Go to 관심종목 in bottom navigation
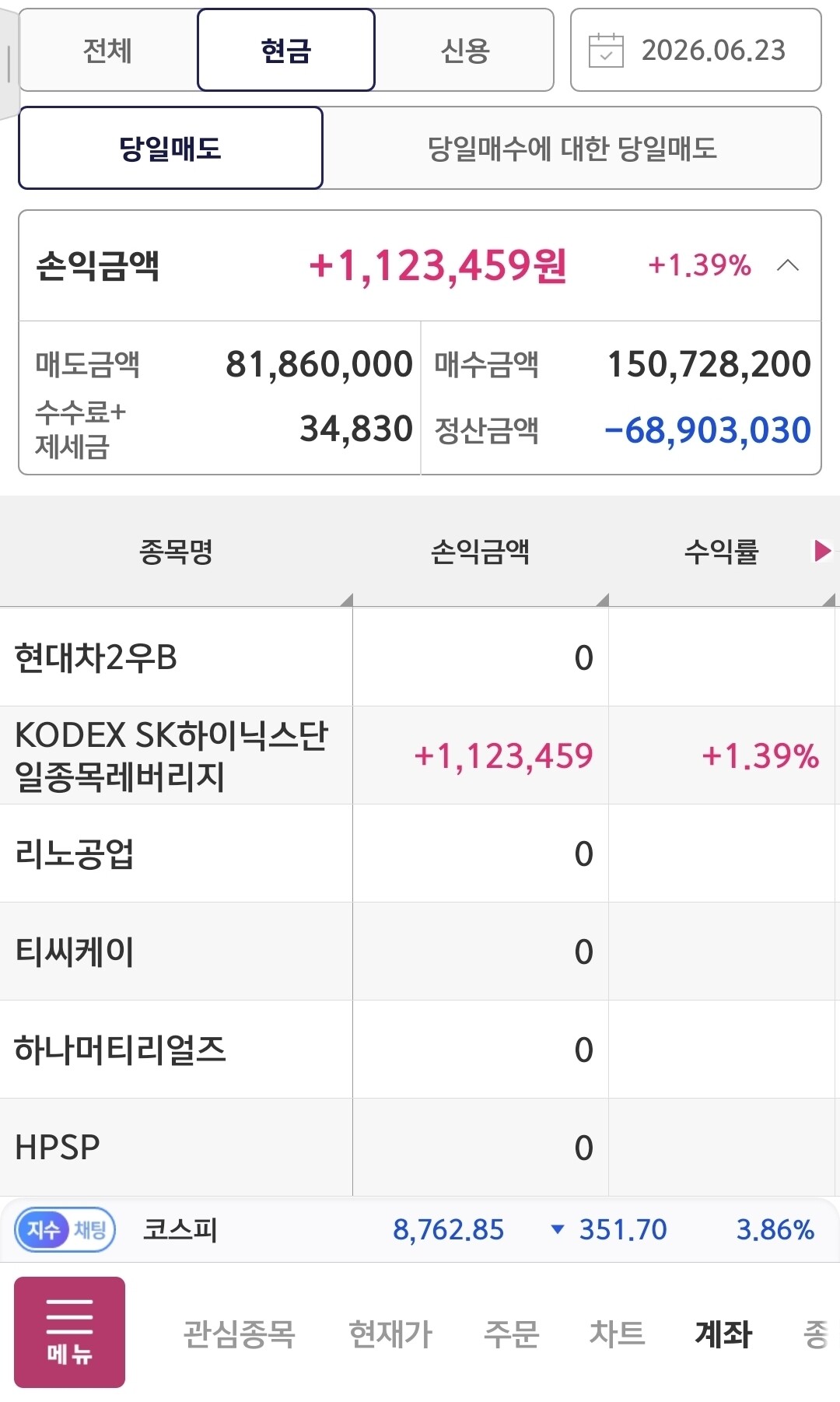The image size is (840, 1402). click(x=239, y=1334)
